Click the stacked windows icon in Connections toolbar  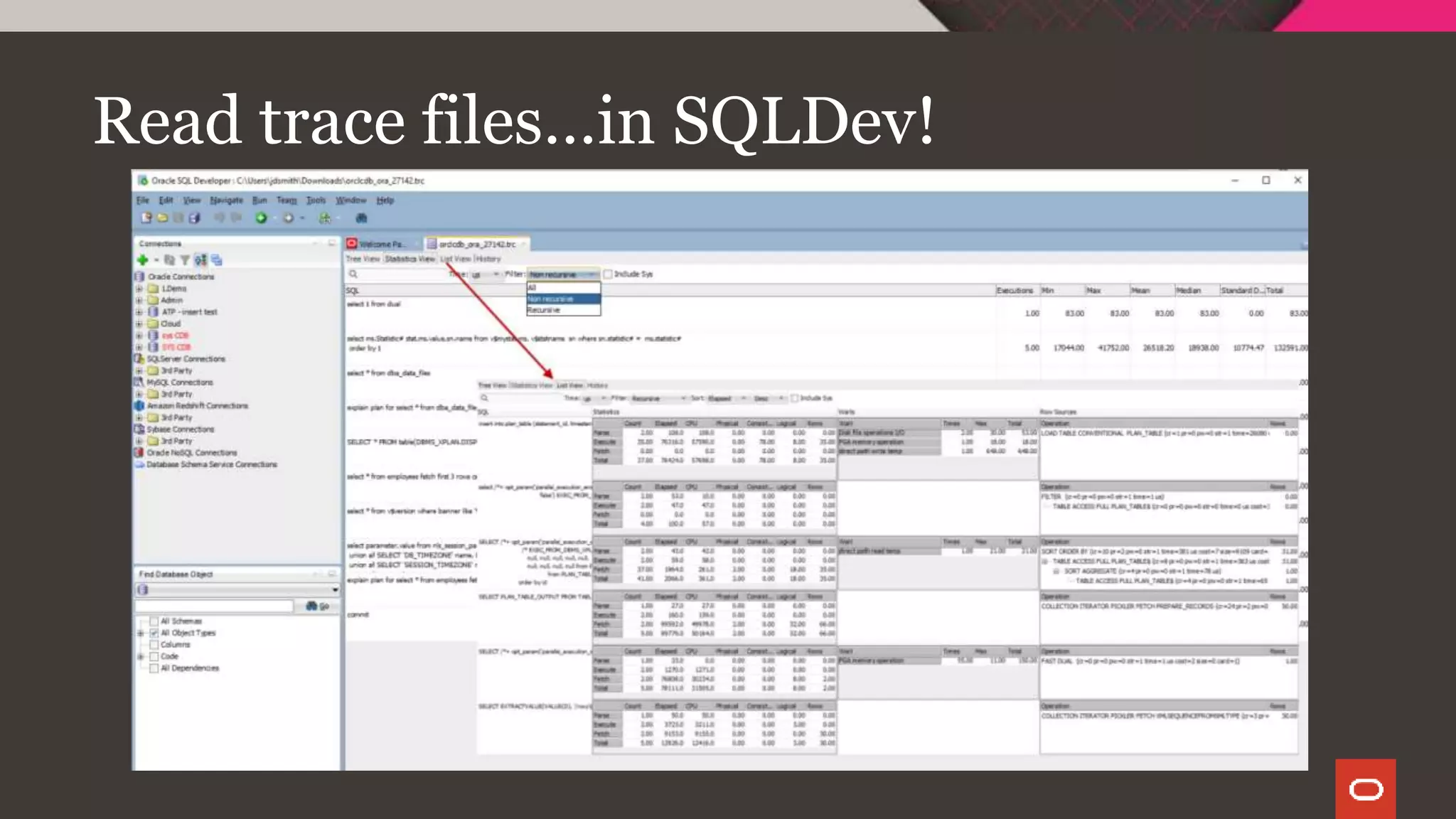coord(216,260)
